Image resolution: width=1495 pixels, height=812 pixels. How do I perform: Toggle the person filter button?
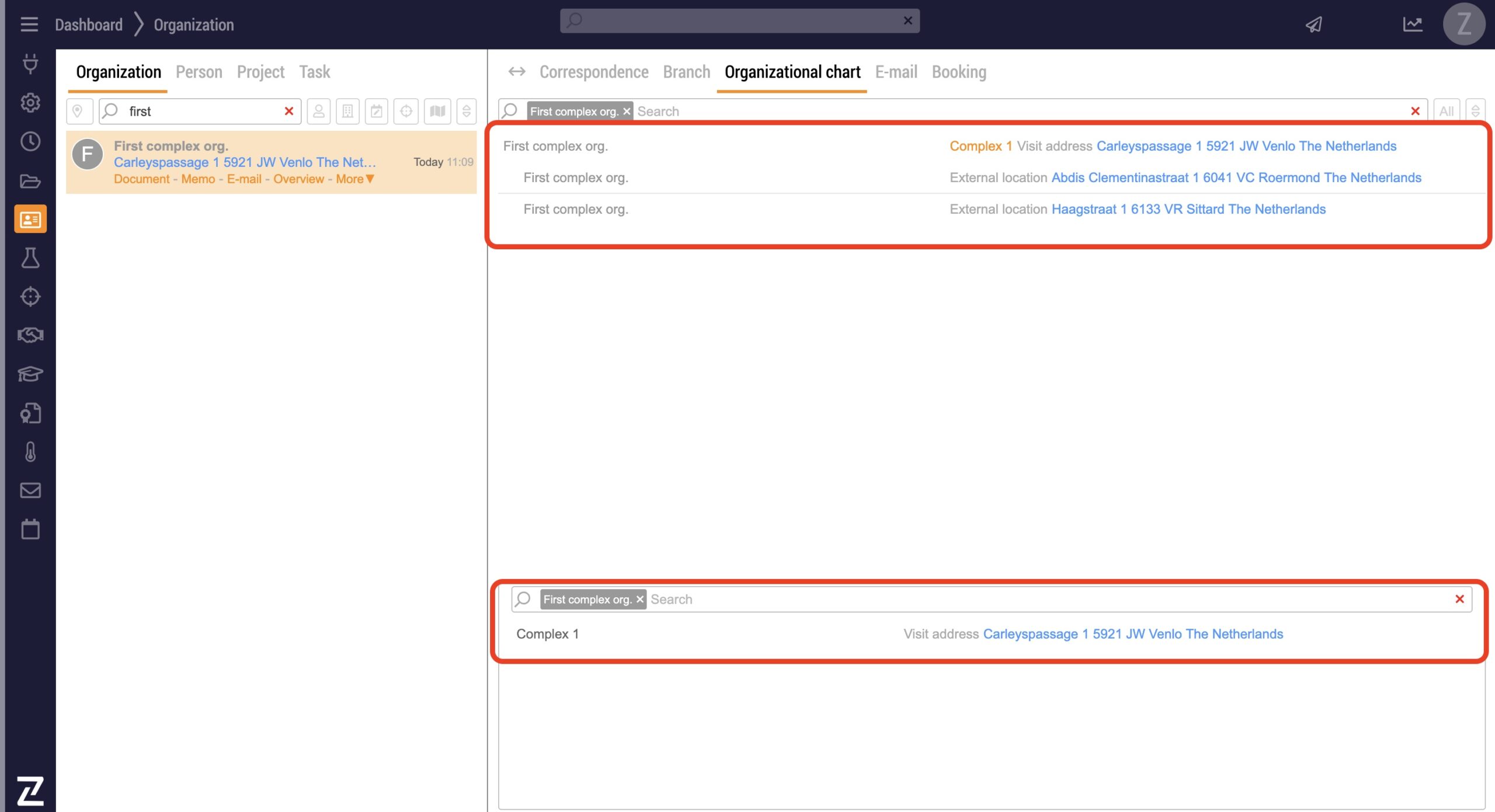(319, 111)
